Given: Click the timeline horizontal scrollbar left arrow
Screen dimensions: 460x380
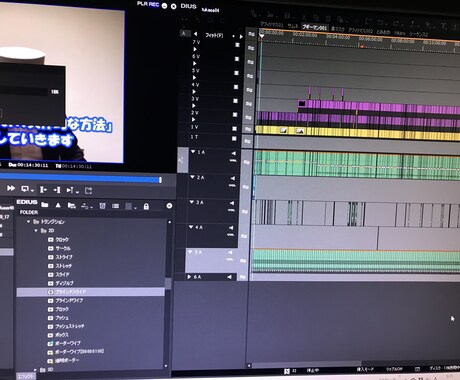Looking at the screenshot, I should 249,366.
